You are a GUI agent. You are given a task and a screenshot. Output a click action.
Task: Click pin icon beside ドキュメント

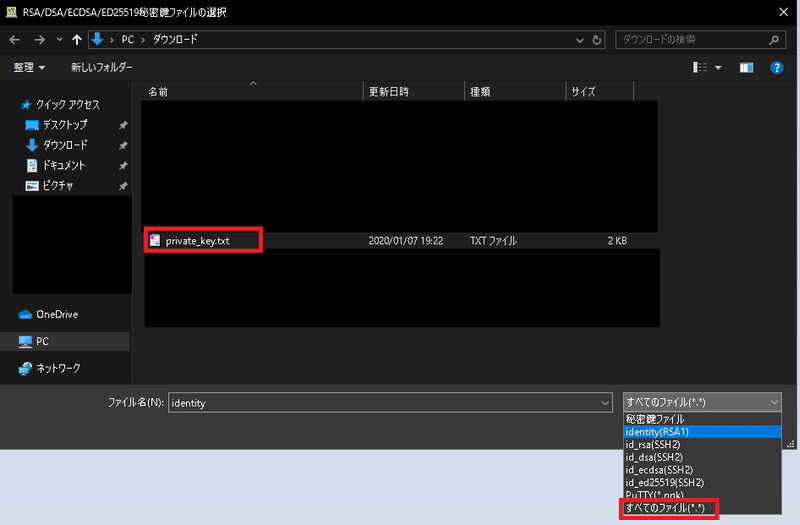pyautogui.click(x=123, y=166)
